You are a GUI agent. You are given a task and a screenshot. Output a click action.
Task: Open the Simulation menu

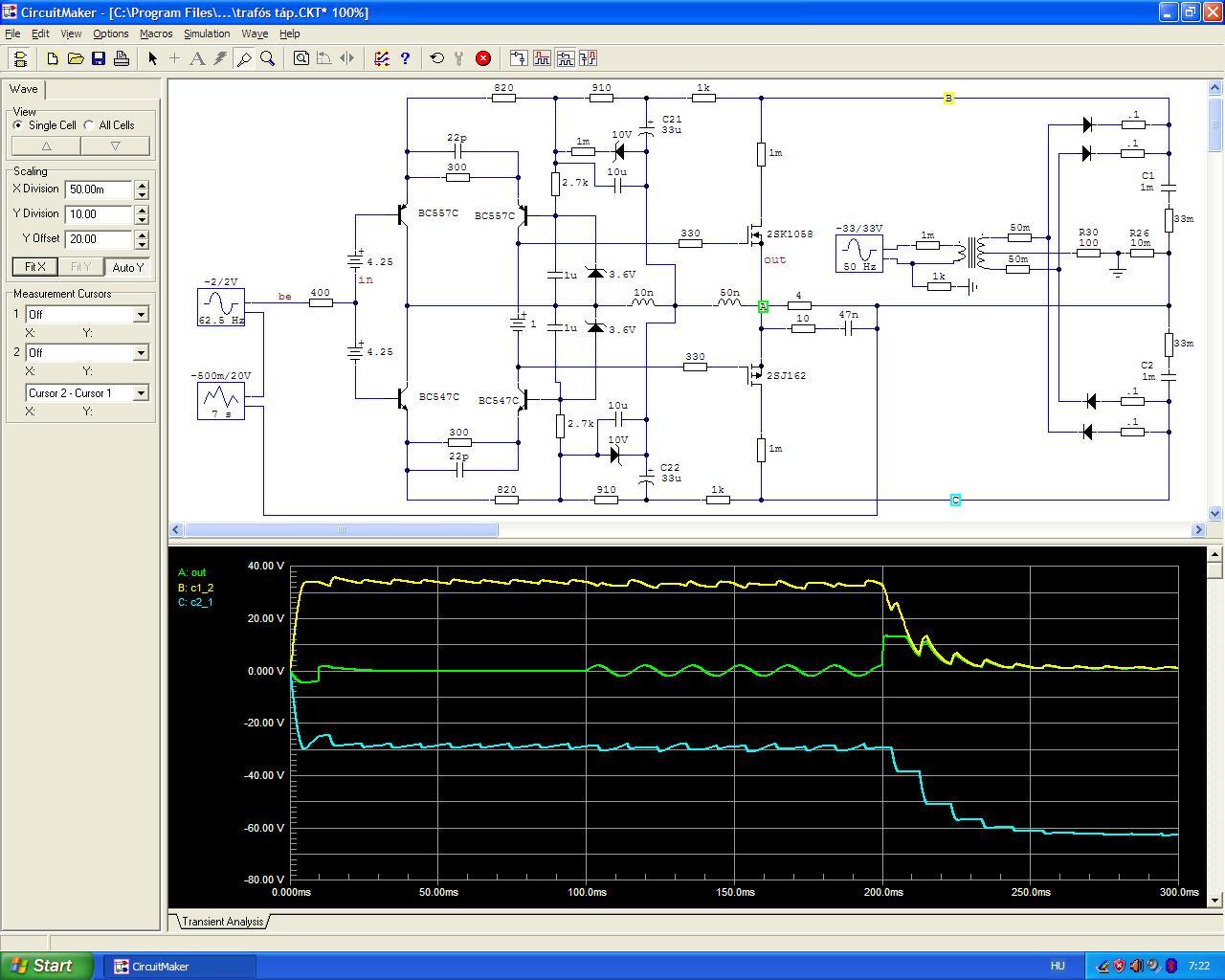(207, 33)
